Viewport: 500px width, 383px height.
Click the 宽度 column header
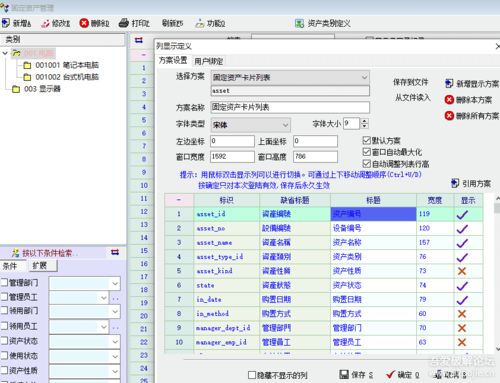pos(435,200)
